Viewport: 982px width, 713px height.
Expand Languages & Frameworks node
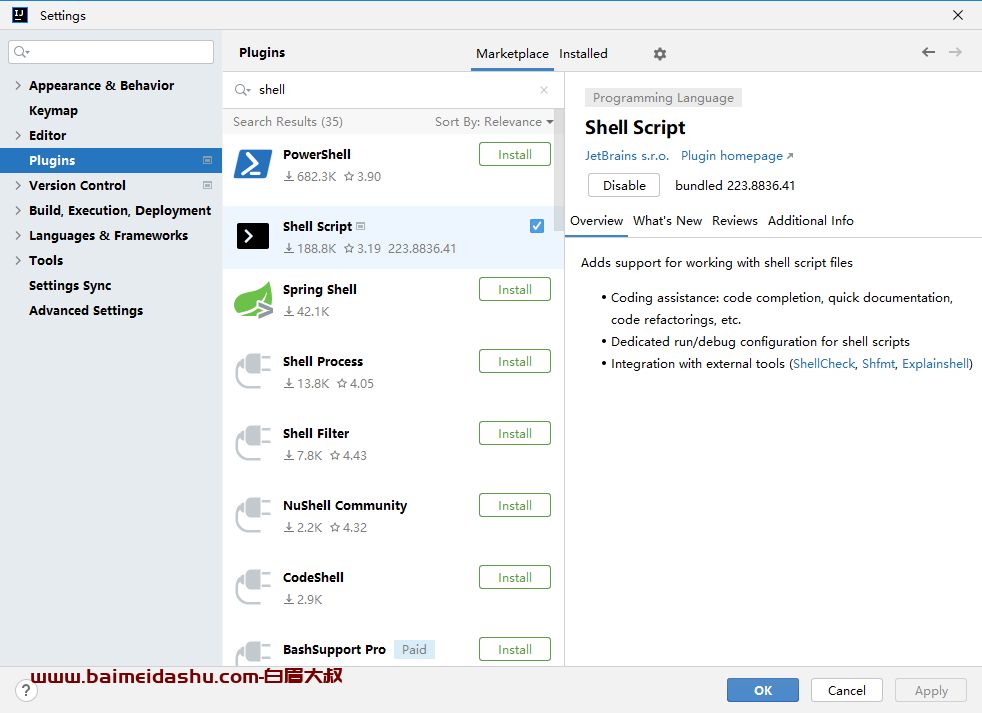[18, 236]
